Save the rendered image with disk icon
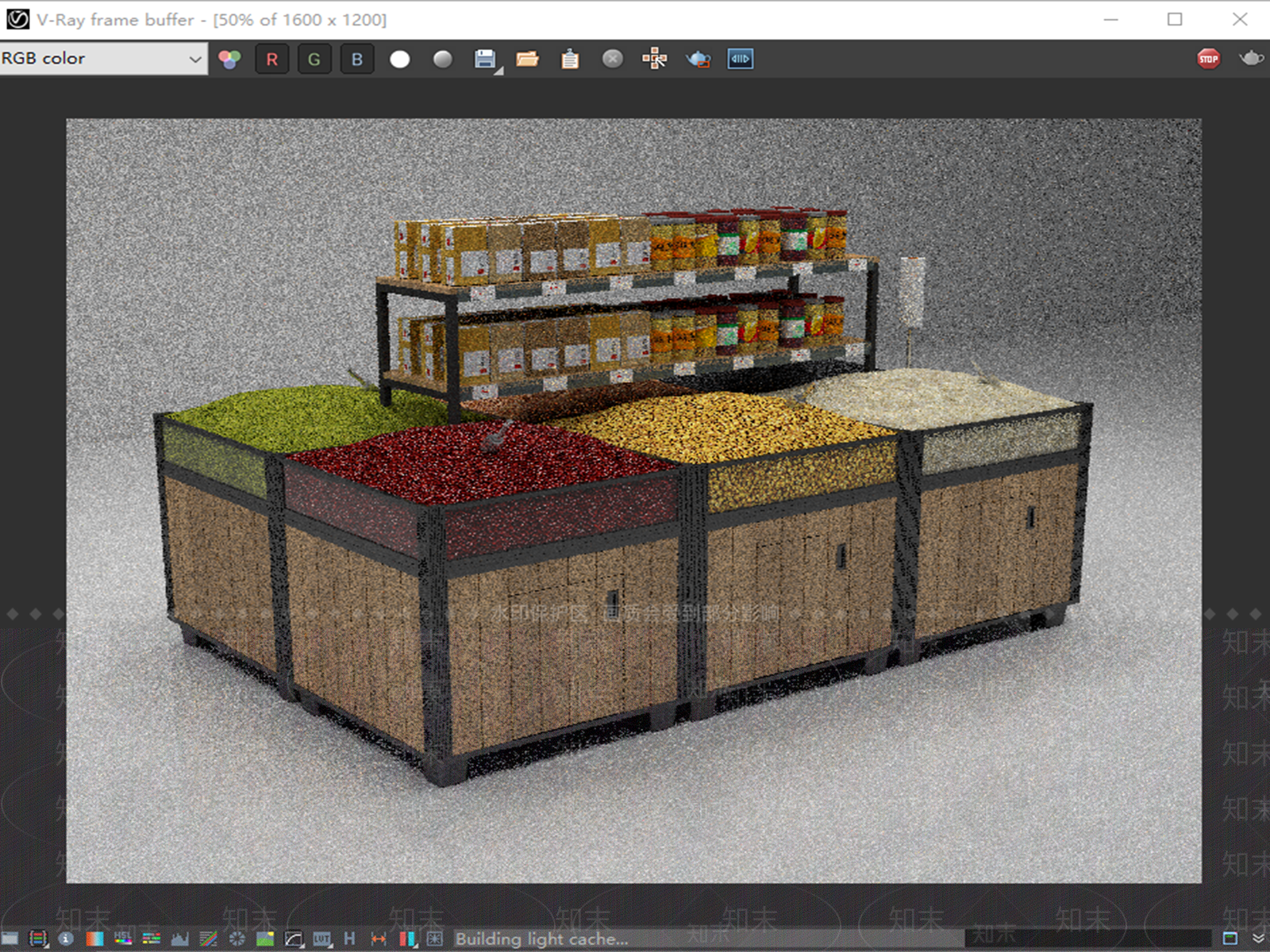This screenshot has height=952, width=1270. (x=484, y=59)
